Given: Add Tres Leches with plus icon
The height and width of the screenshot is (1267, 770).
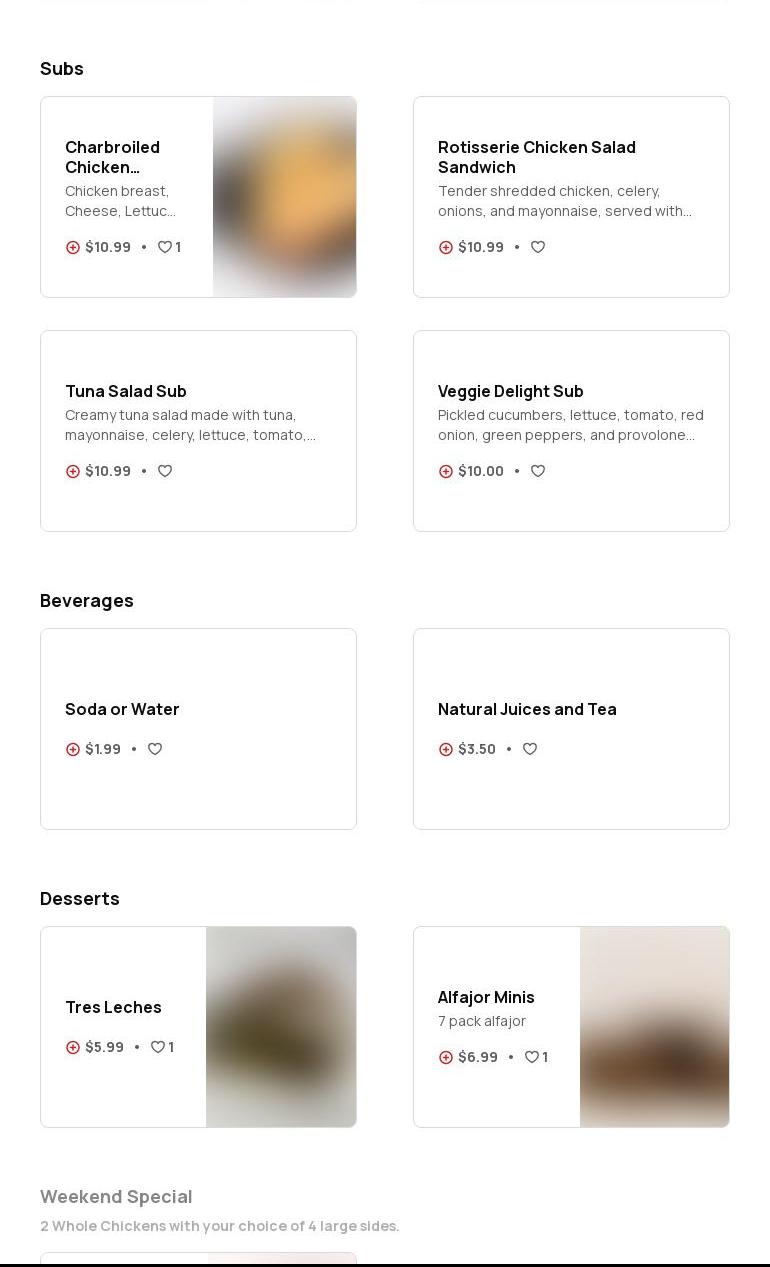Looking at the screenshot, I should (x=73, y=1047).
